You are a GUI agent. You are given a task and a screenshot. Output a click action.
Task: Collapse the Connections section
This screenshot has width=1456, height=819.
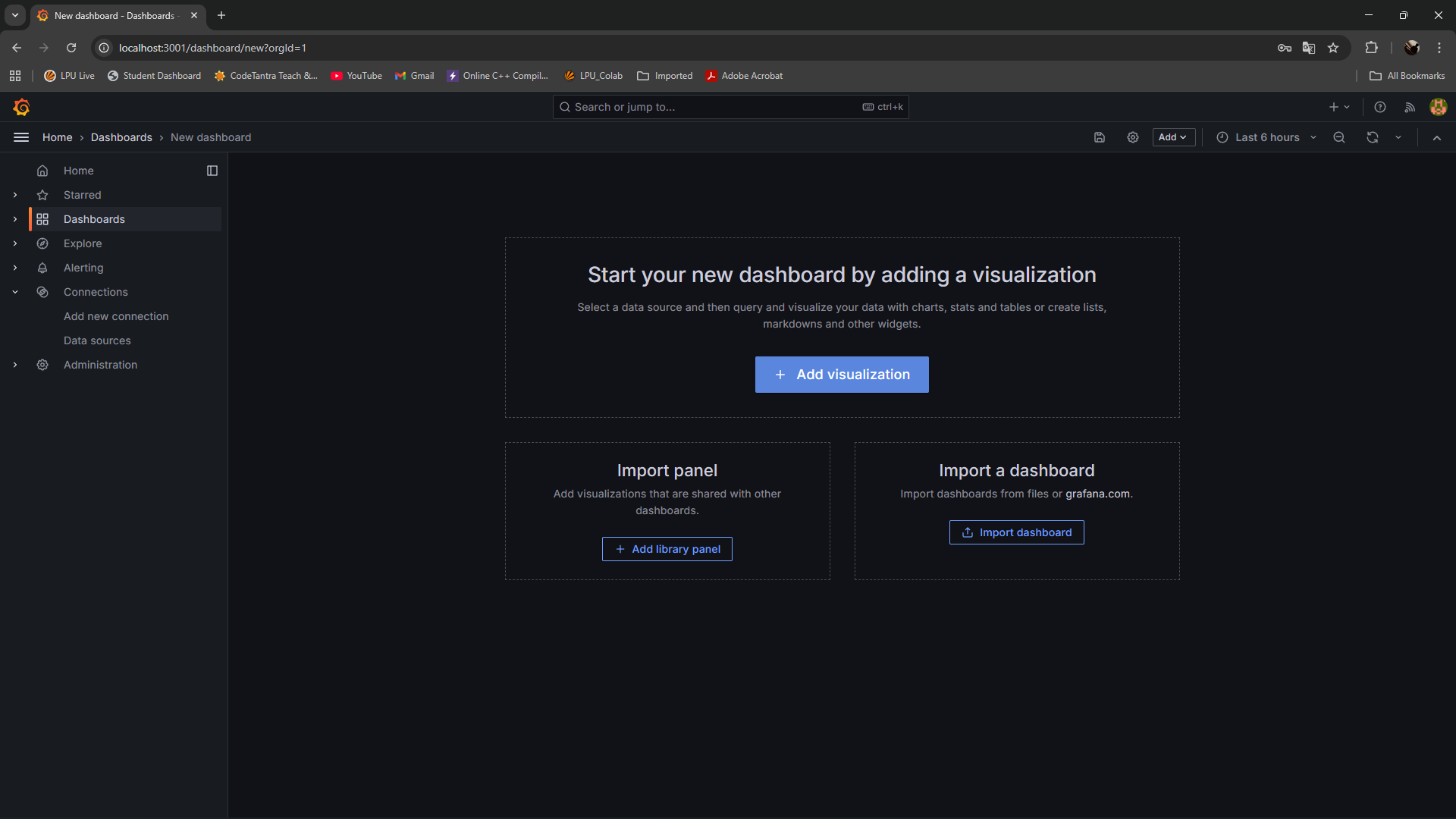[15, 292]
